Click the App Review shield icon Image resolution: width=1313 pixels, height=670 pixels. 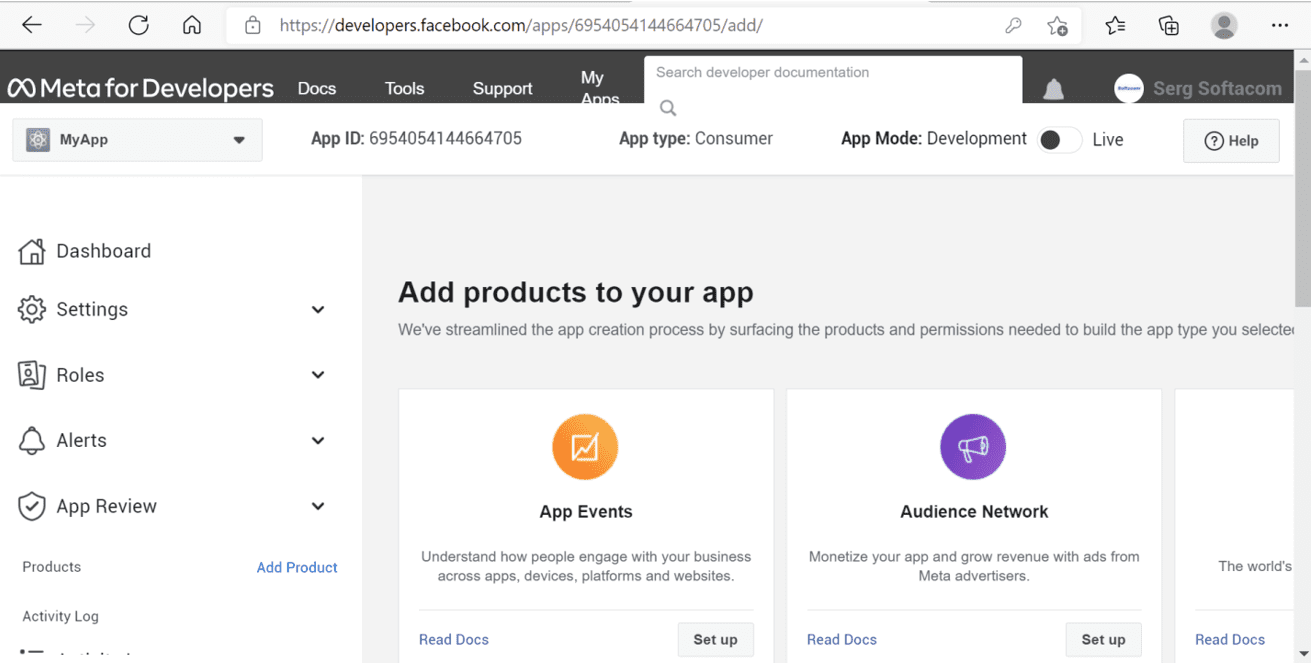[32, 506]
